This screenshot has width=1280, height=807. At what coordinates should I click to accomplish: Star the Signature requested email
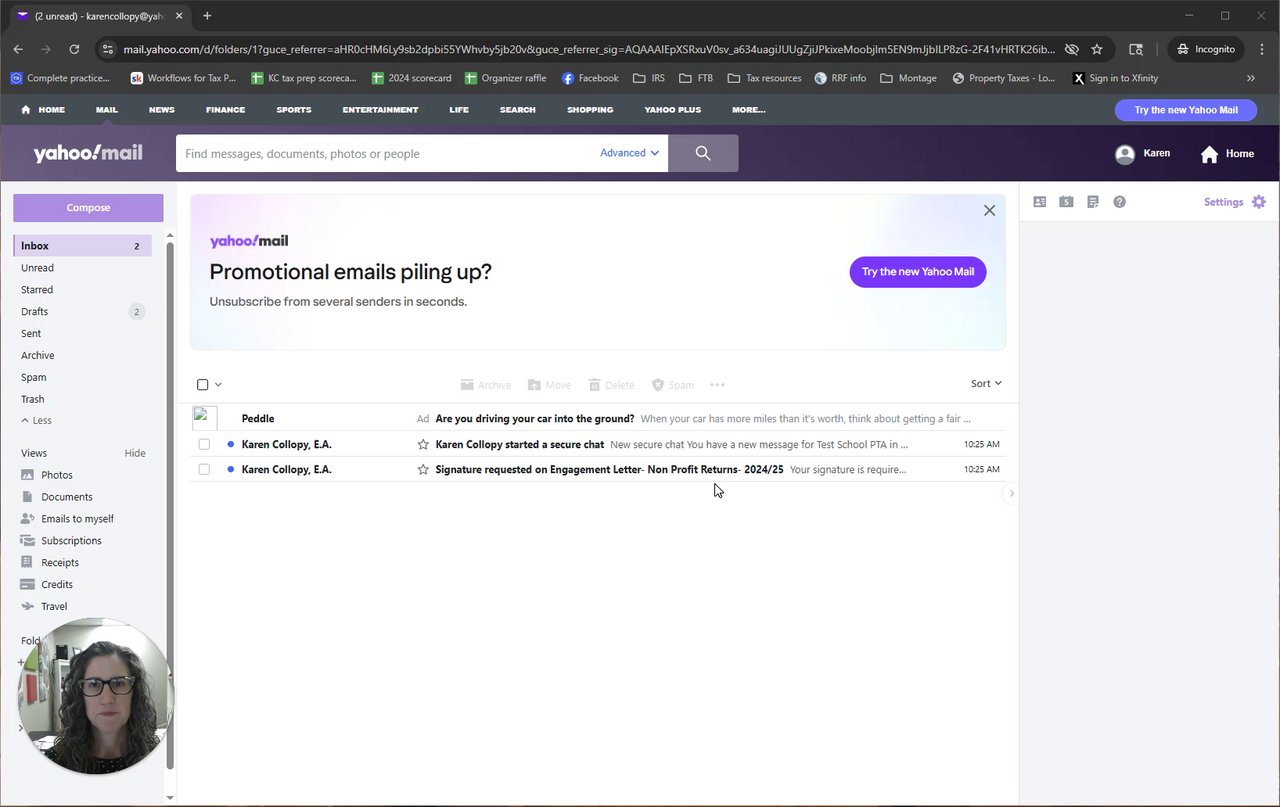[423, 469]
